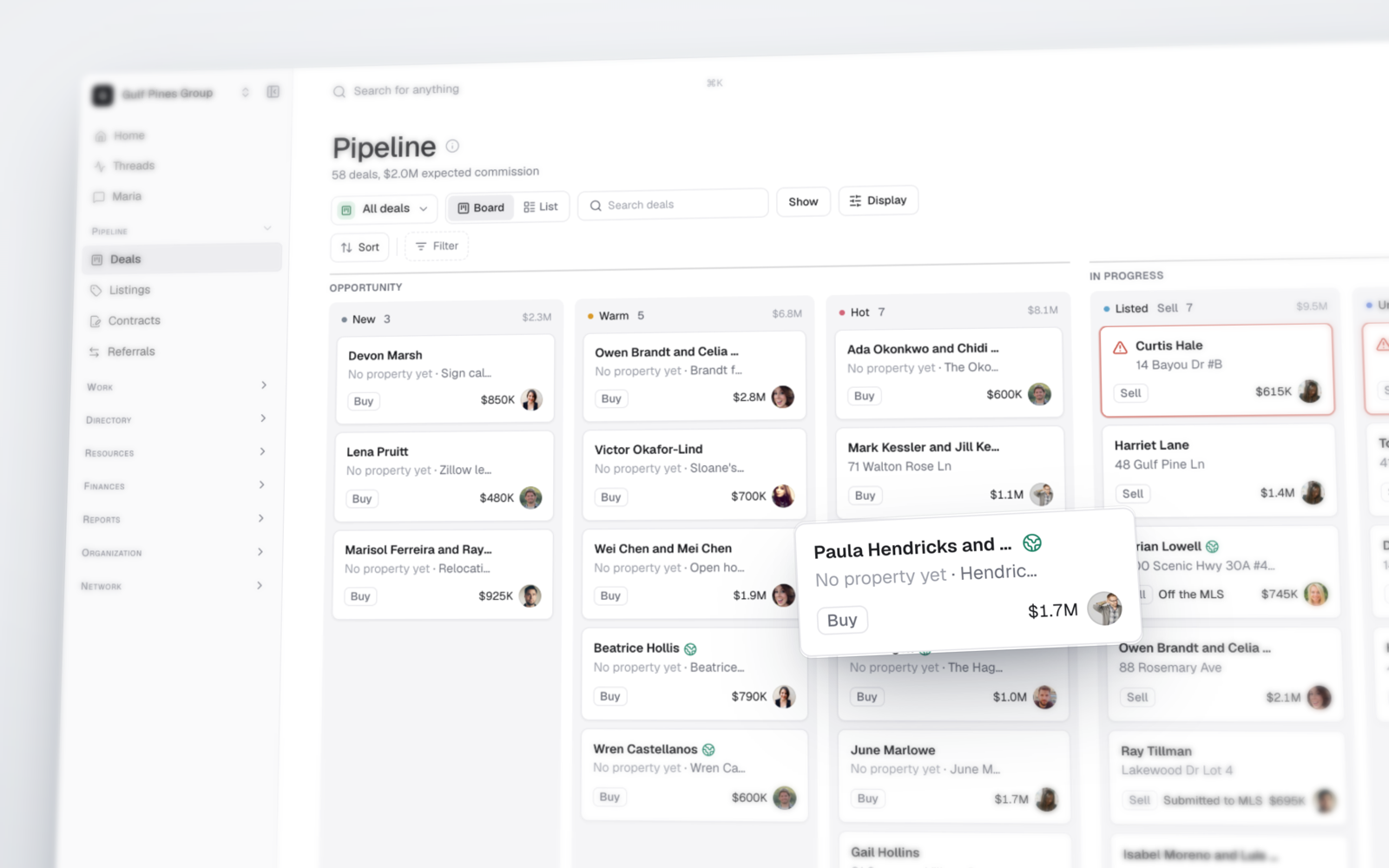Click the warning icon on Curtis Hale card

(x=1120, y=347)
